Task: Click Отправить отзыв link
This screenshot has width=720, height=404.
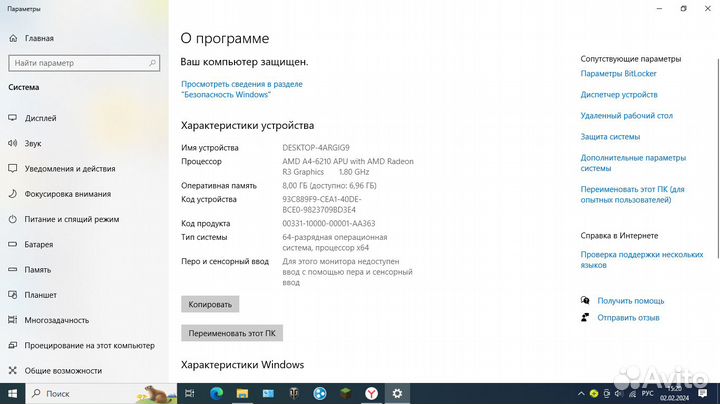Action: tap(628, 318)
